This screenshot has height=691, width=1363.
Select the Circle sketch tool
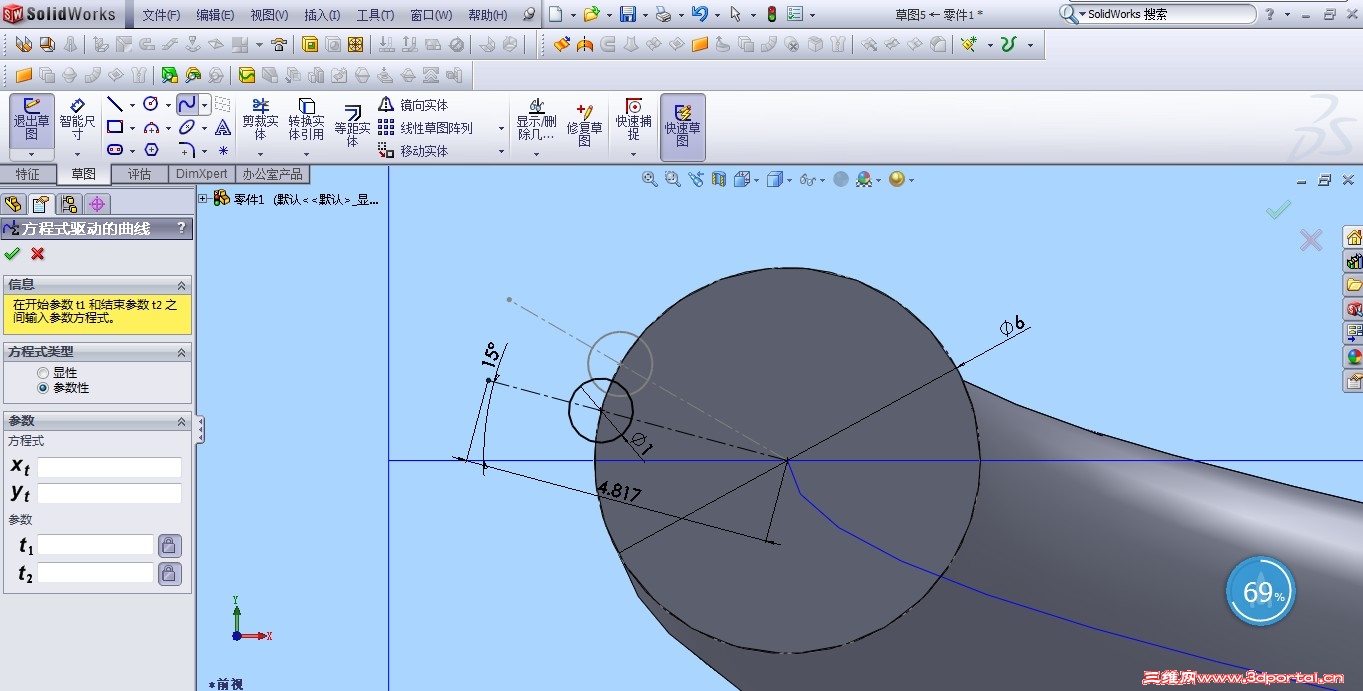[151, 104]
